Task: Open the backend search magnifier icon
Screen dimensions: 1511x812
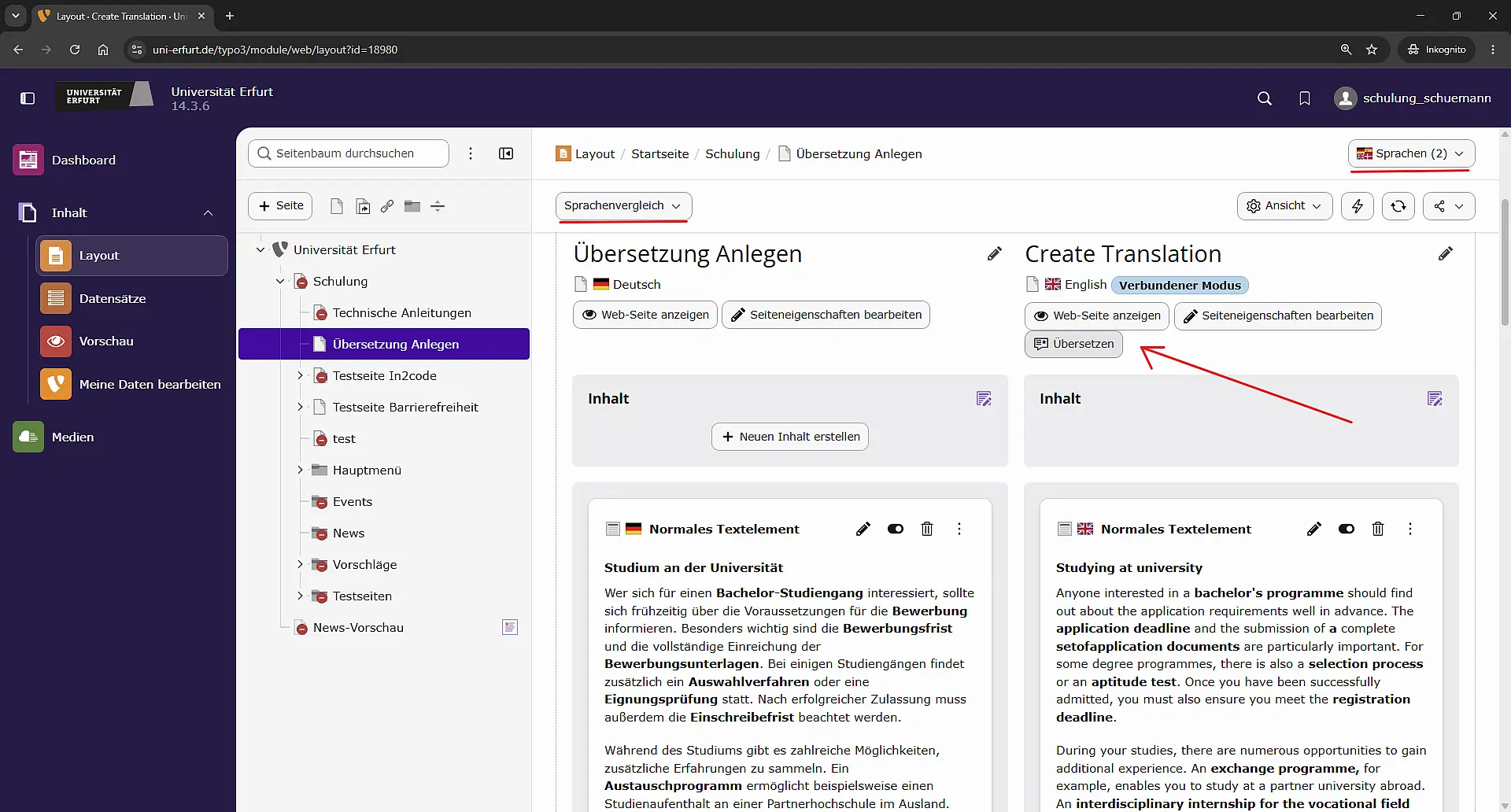Action: 1264,98
